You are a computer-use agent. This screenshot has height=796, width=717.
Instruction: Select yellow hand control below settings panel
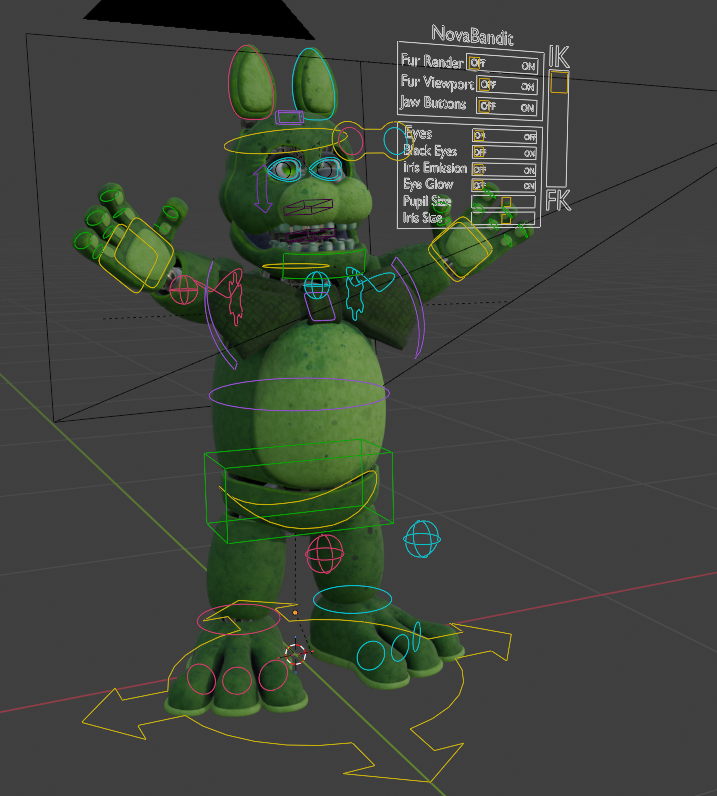460,249
